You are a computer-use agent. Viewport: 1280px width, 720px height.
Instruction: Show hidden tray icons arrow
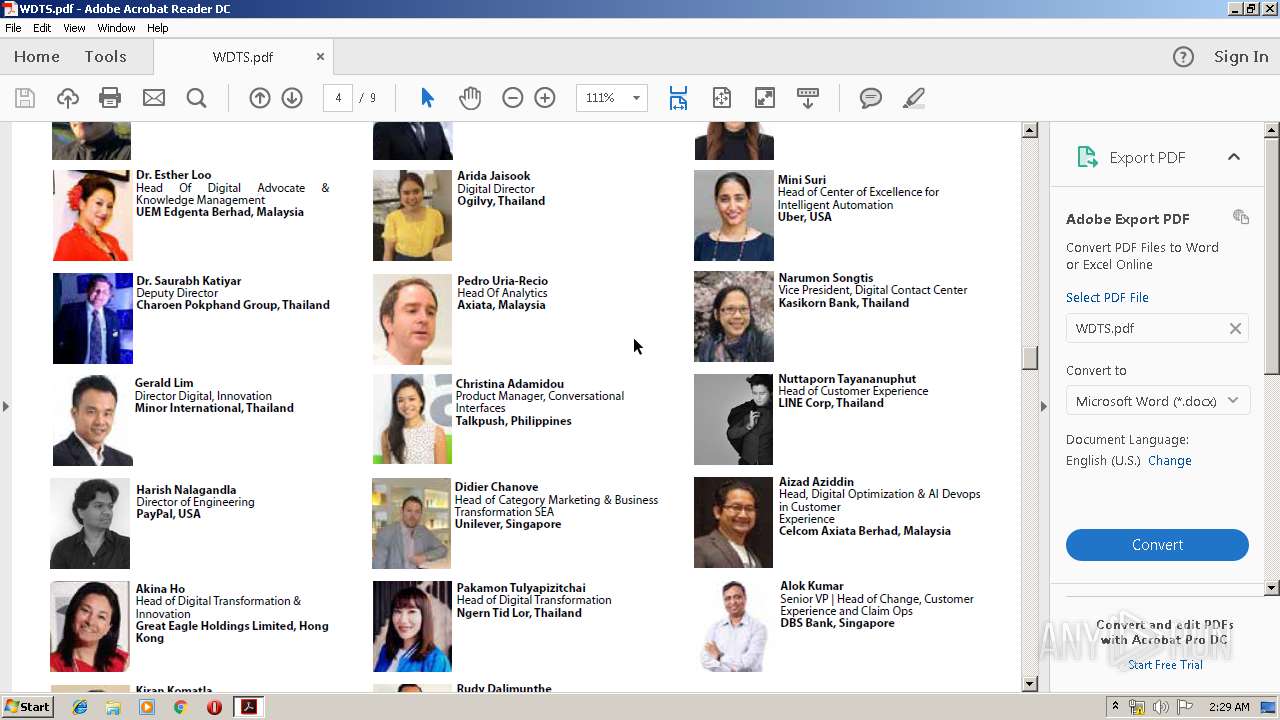pyautogui.click(x=1116, y=706)
